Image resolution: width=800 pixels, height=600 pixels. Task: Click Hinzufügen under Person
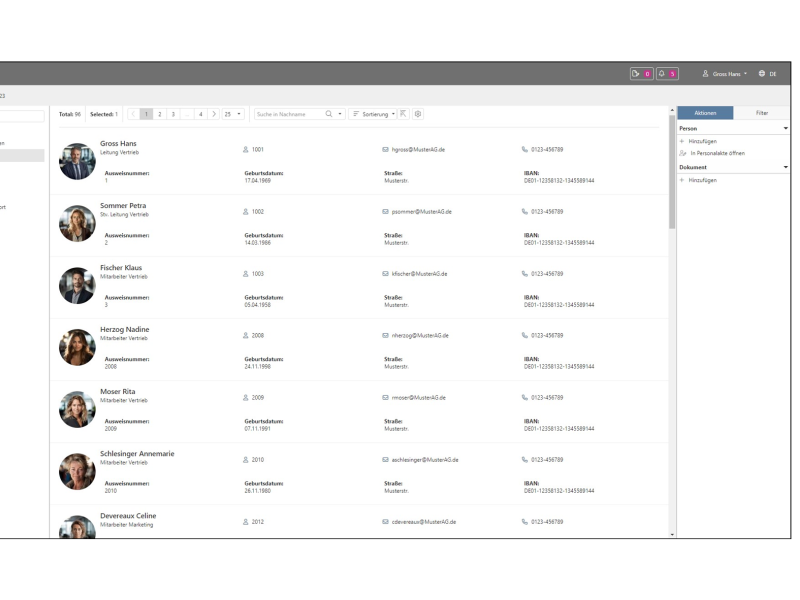click(702, 141)
